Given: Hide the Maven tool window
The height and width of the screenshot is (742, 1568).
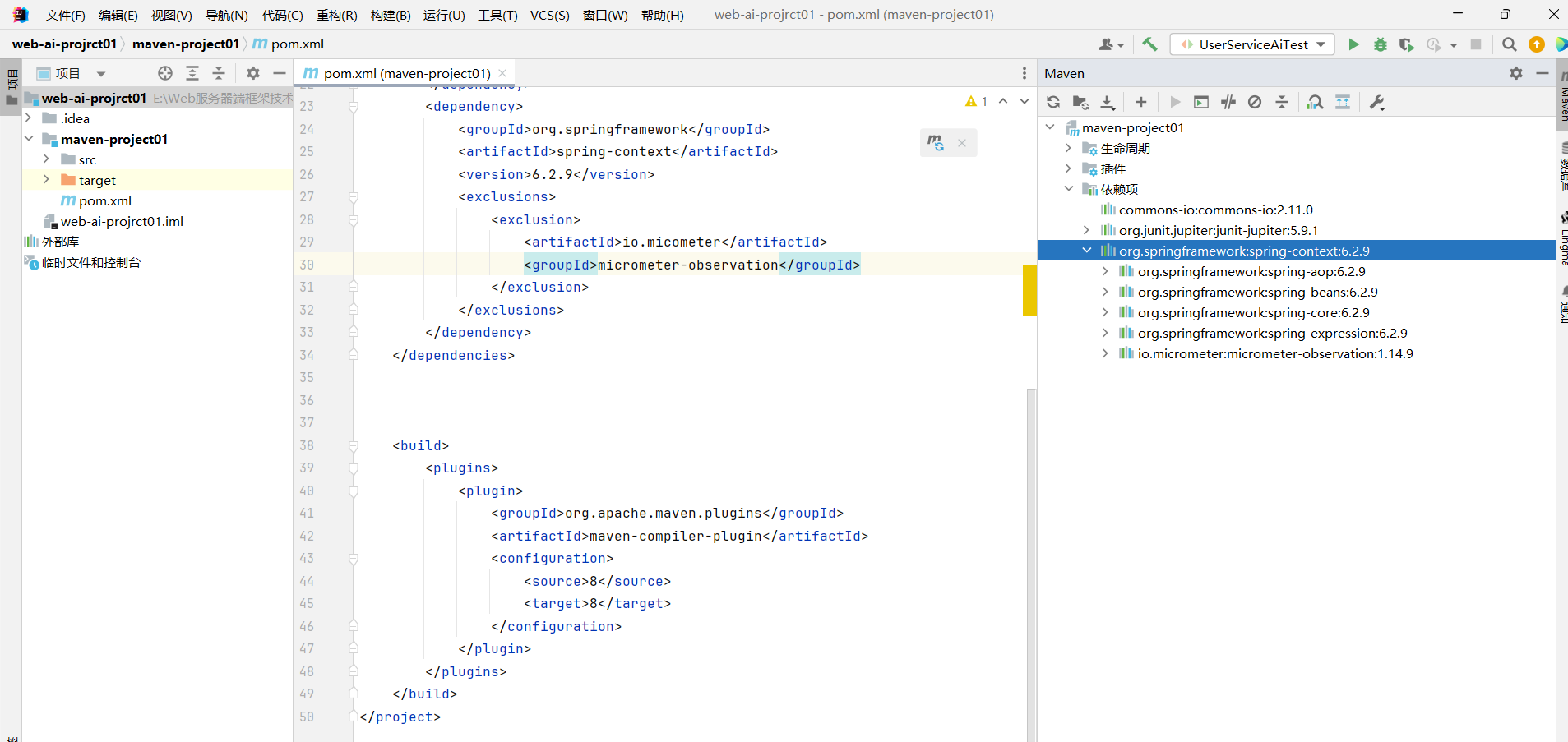Looking at the screenshot, I should (x=1543, y=73).
